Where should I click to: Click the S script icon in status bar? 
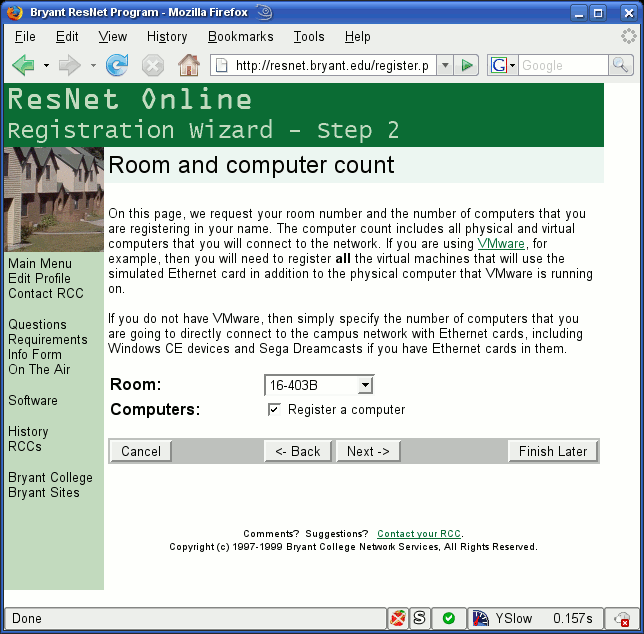click(x=420, y=618)
